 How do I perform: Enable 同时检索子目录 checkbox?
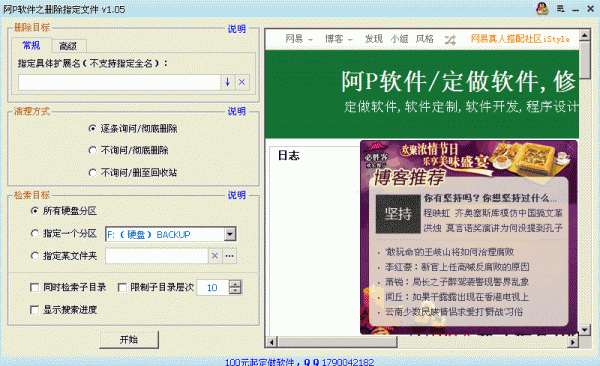click(x=68, y=287)
